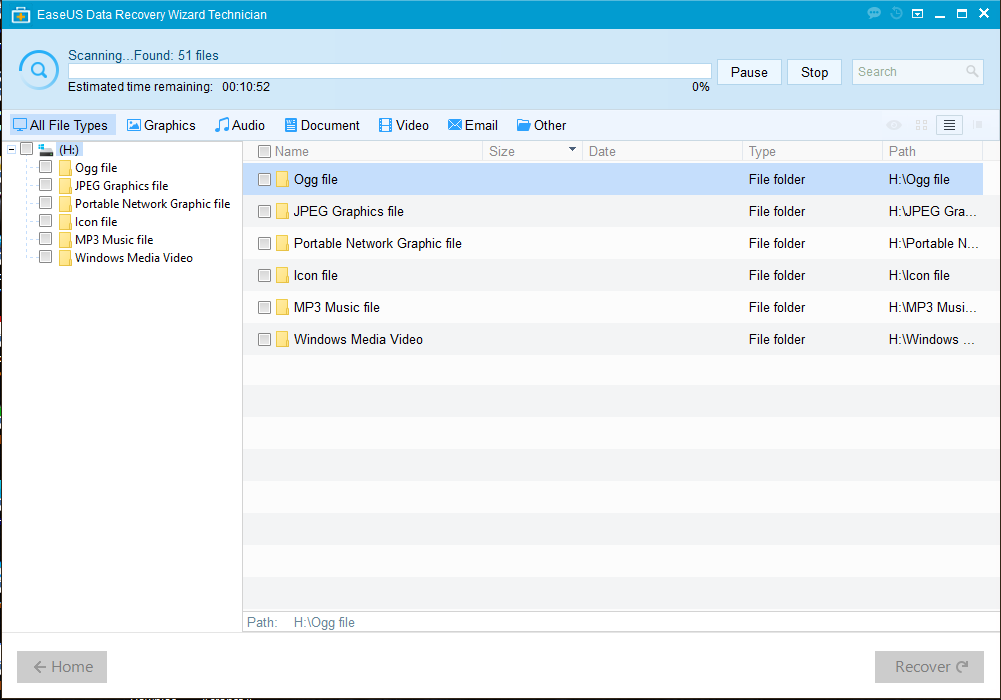Viewport: 1001px width, 700px height.
Task: Open the feedback chat icon in title bar
Action: point(873,13)
